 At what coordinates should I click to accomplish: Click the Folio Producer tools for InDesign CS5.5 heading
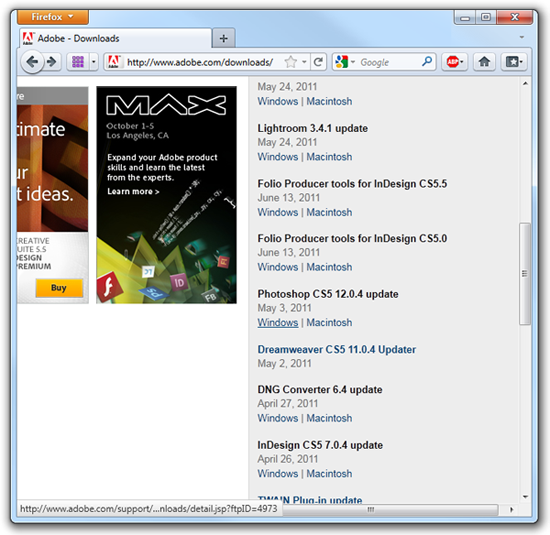click(352, 184)
